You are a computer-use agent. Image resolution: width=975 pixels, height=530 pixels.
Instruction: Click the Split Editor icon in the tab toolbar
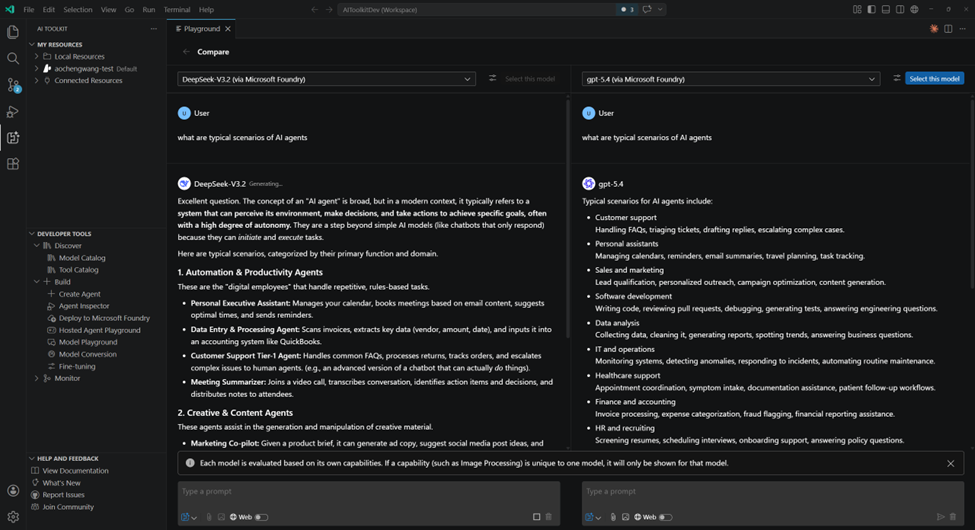[948, 29]
